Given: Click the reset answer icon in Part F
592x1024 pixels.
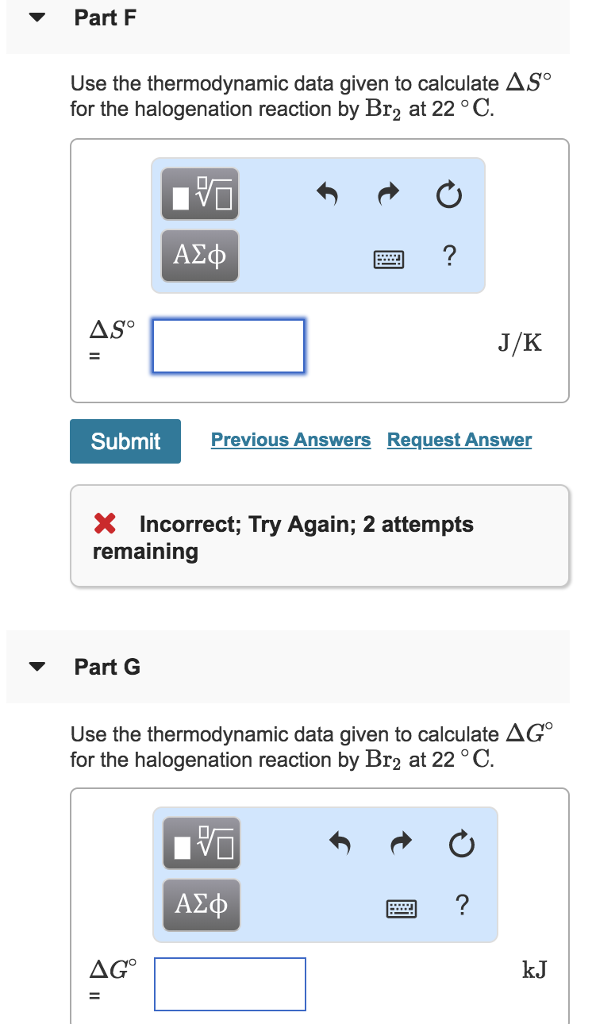Looking at the screenshot, I should coord(449,196).
